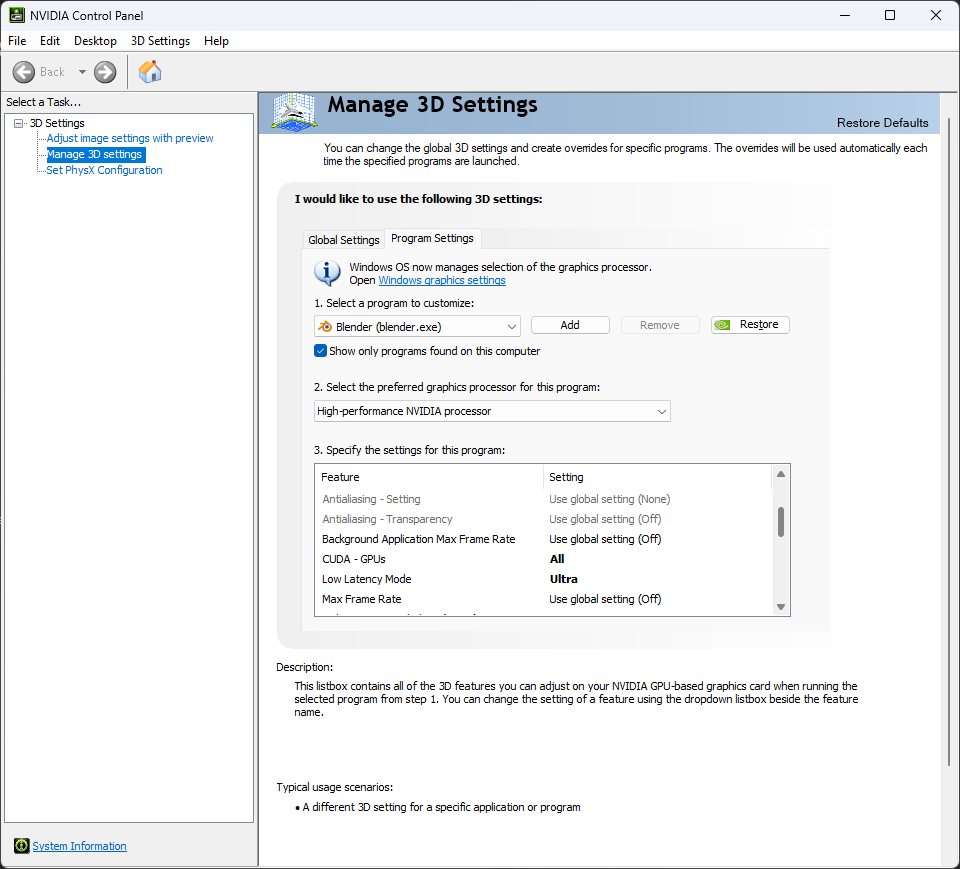Viewport: 960px width, 869px height.
Task: Click the Manage 3D Settings header icon
Action: 295,112
